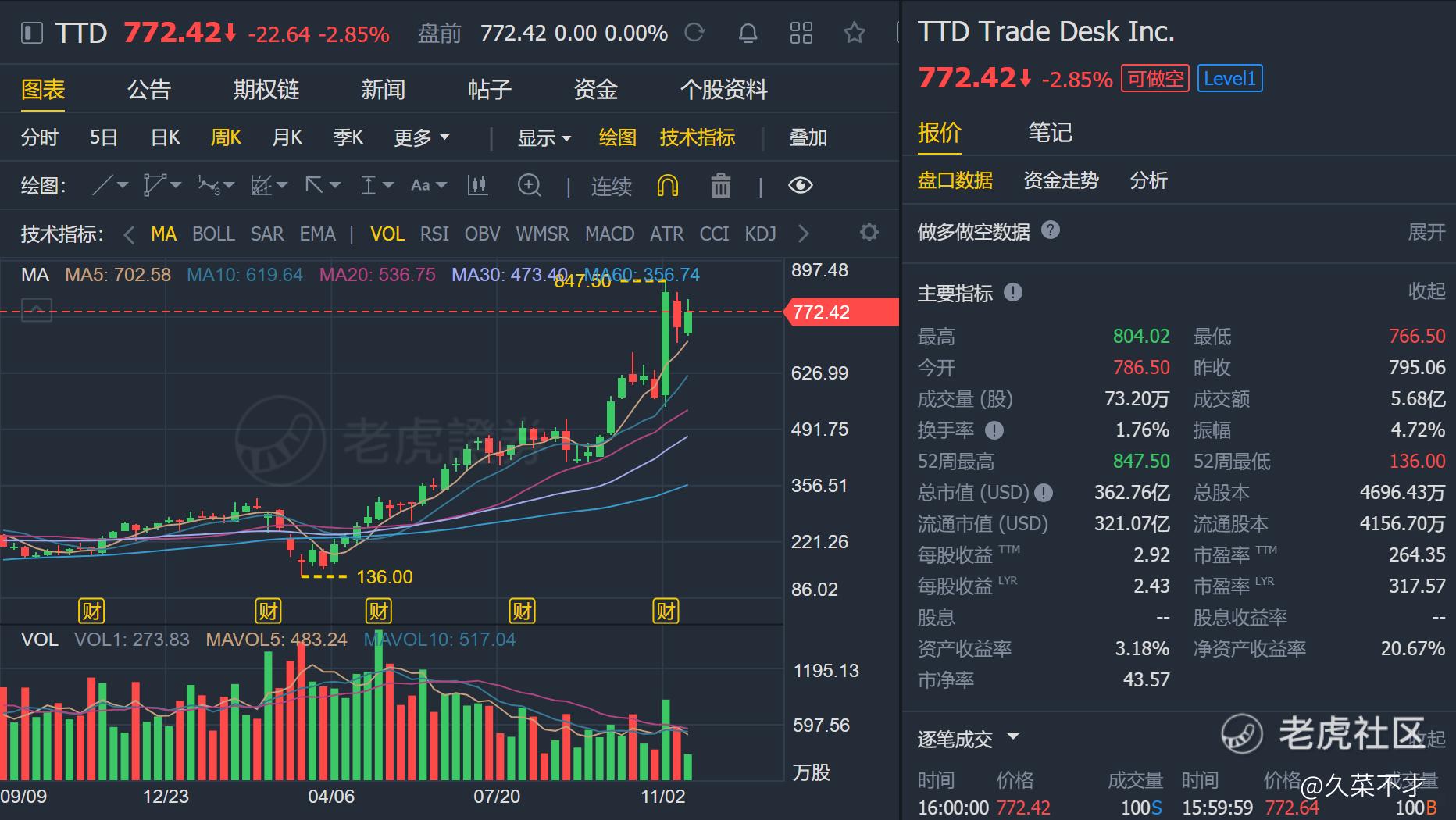Open indicator settings gear
The image size is (1456, 820).
(x=869, y=232)
